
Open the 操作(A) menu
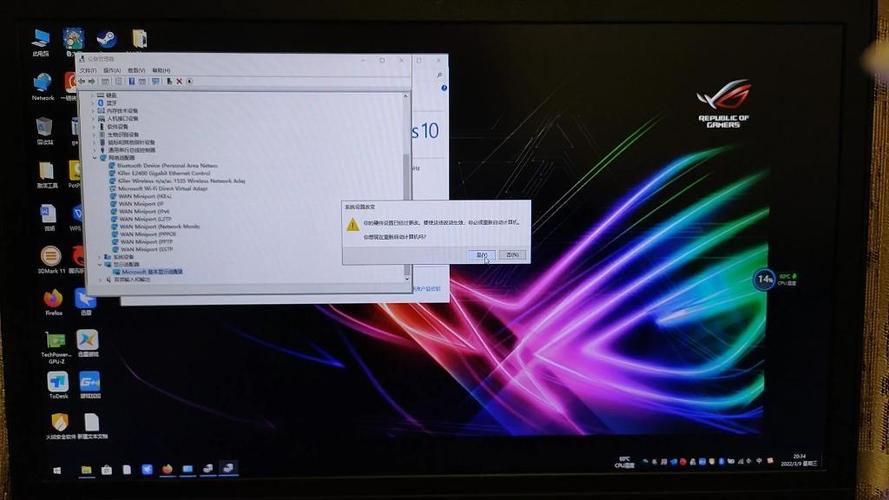112,70
